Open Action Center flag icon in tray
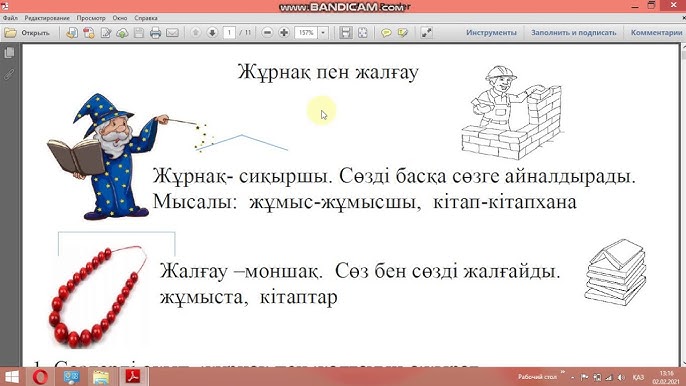The height and width of the screenshot is (386, 686). pos(584,377)
